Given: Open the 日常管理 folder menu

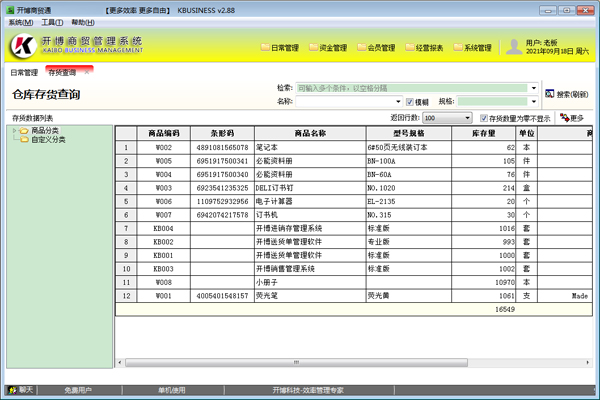Looking at the screenshot, I should point(280,48).
